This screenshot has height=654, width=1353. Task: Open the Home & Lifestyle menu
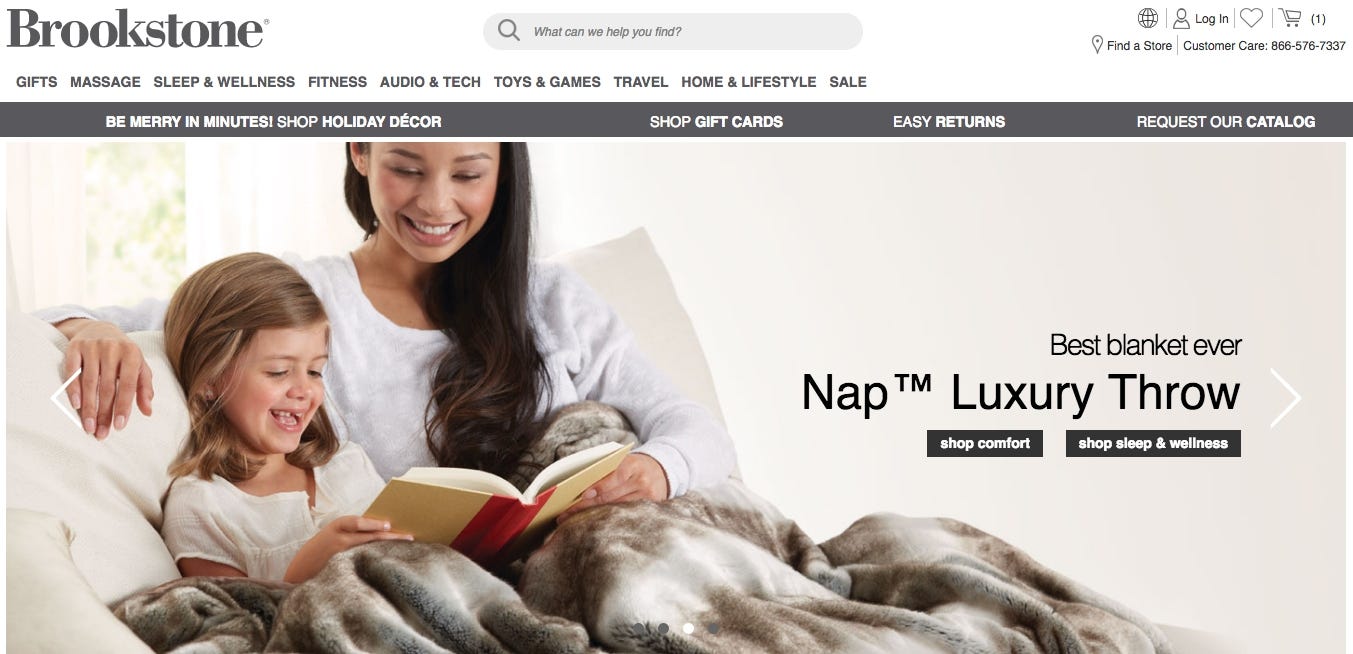coord(748,82)
